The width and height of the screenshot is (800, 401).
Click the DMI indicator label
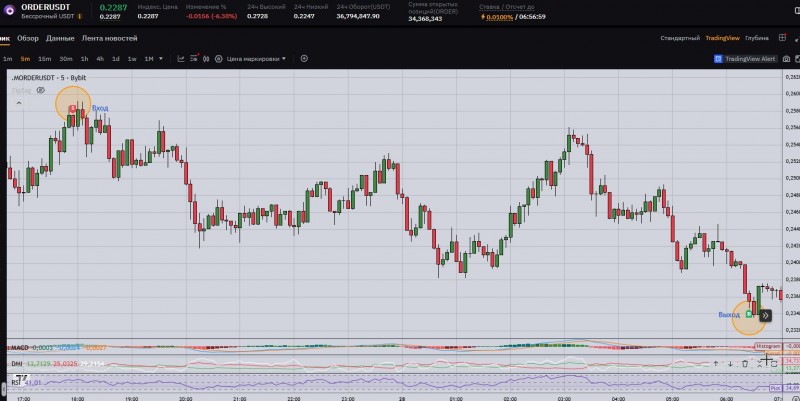coord(17,364)
